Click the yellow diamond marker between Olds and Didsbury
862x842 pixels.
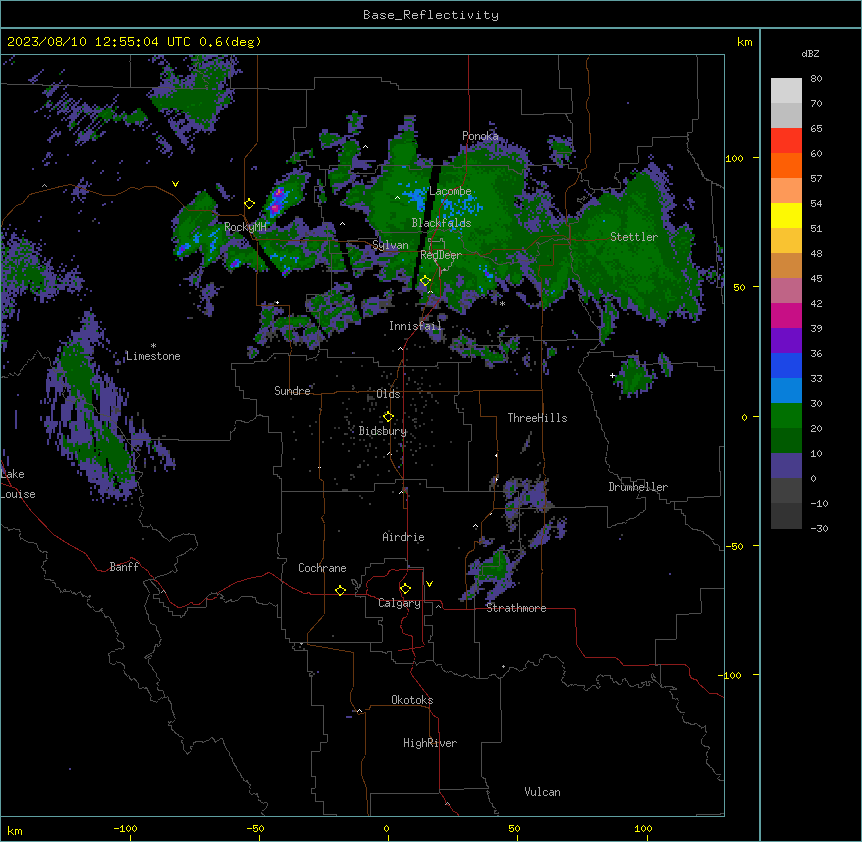[x=388, y=417]
